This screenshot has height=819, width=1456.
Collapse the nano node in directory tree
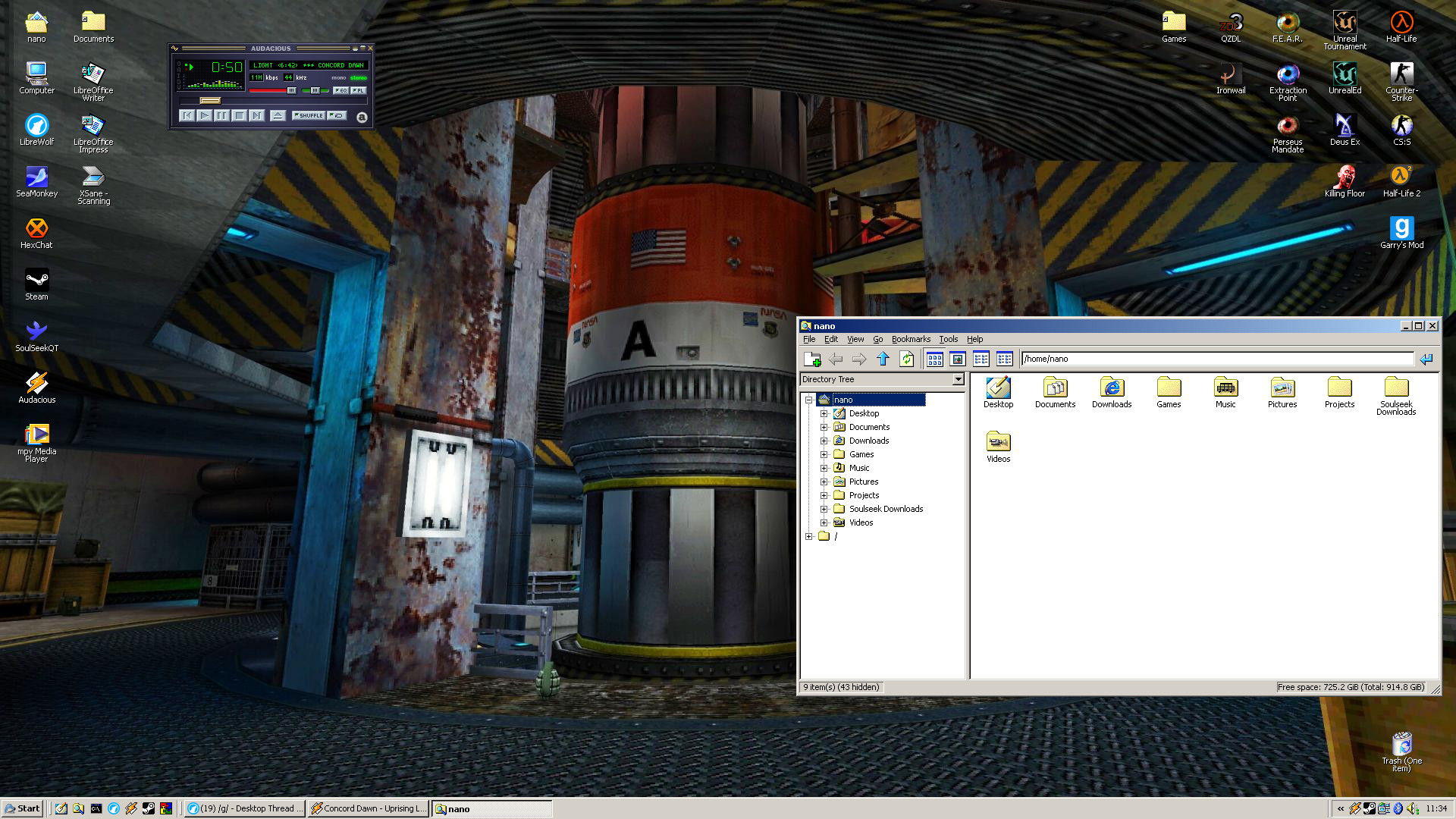coord(809,400)
